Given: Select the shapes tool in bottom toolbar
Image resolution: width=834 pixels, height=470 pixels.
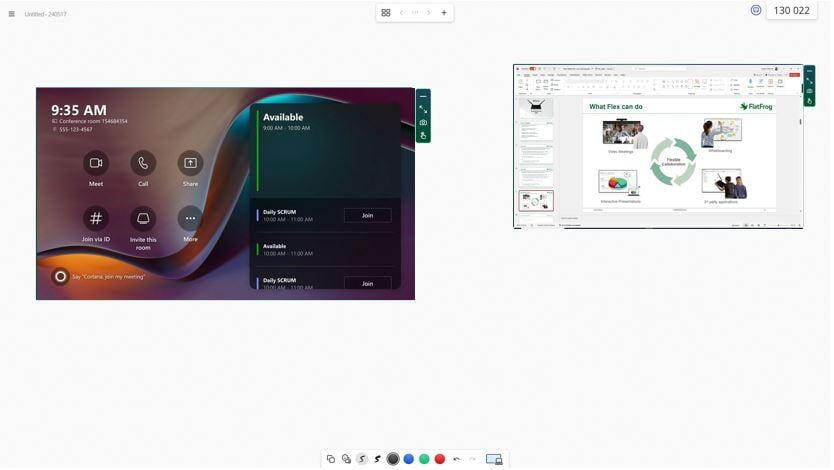Looking at the screenshot, I should point(331,459).
